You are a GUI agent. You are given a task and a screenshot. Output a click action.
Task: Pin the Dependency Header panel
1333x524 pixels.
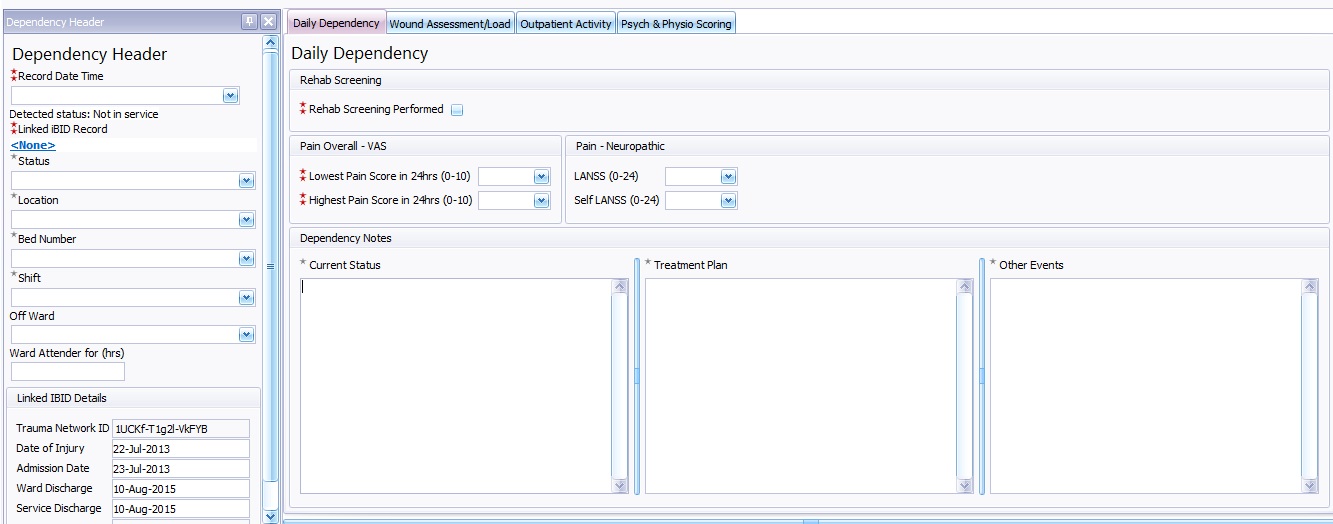pyautogui.click(x=250, y=22)
